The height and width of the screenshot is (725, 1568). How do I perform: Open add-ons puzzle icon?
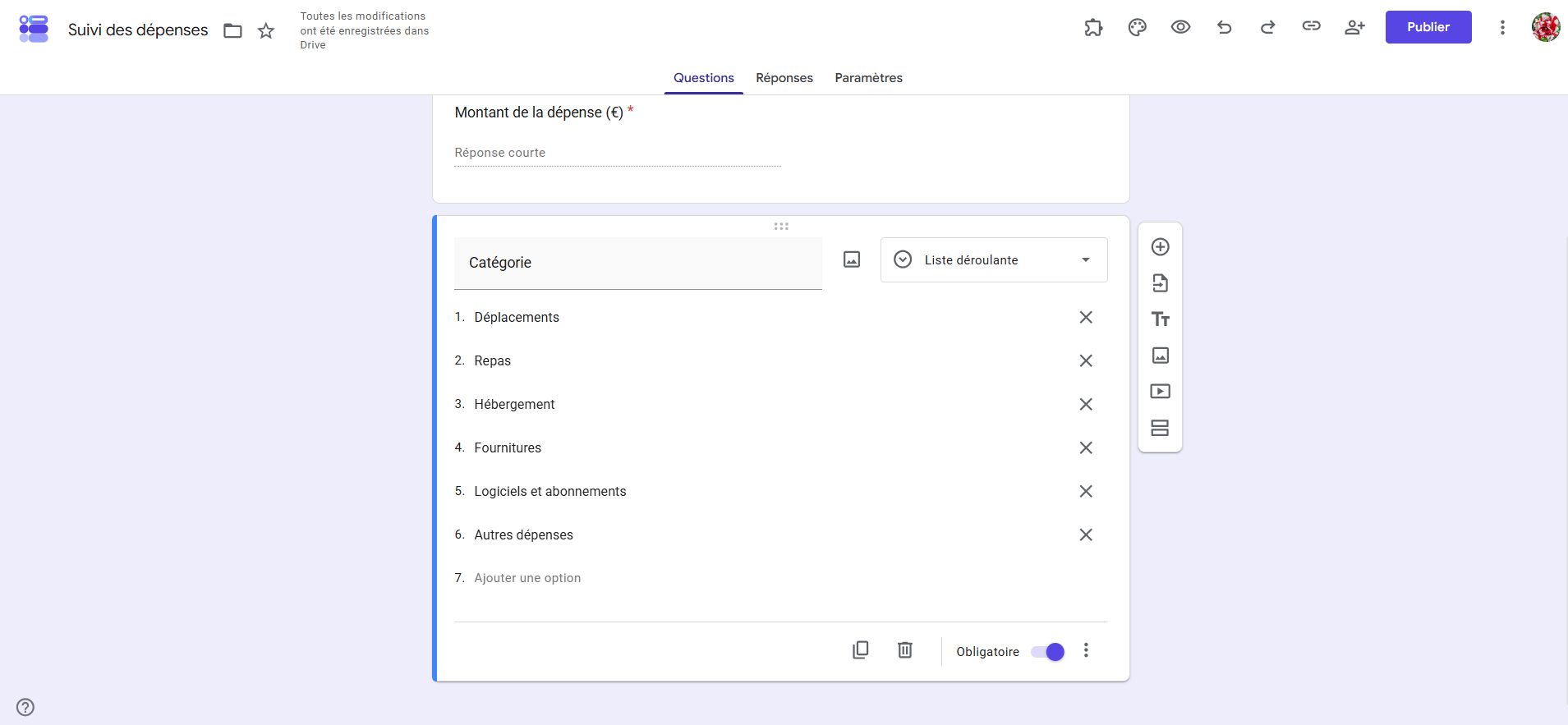click(x=1093, y=27)
